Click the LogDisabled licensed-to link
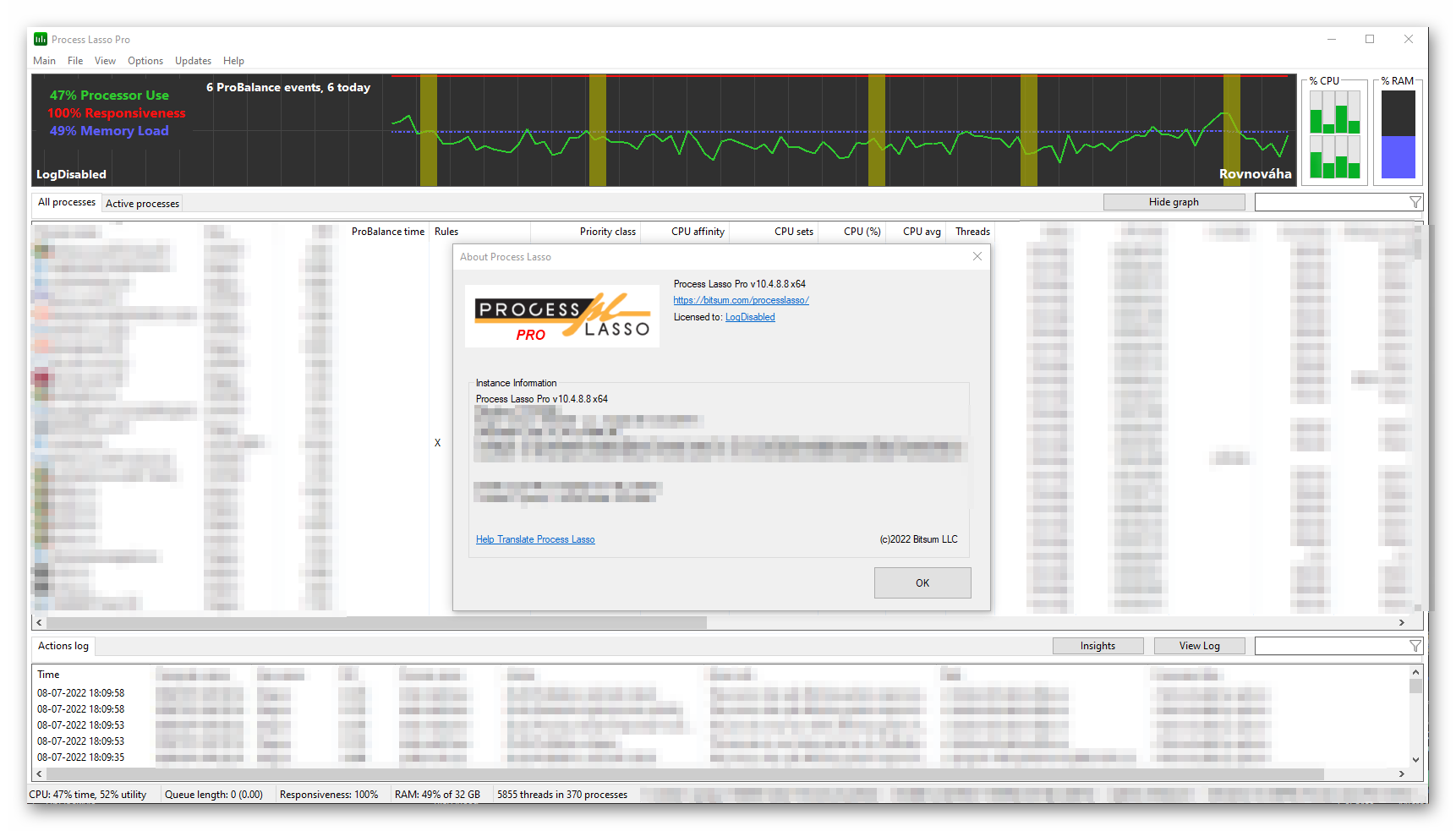The width and height of the screenshot is (1456, 831). [750, 317]
